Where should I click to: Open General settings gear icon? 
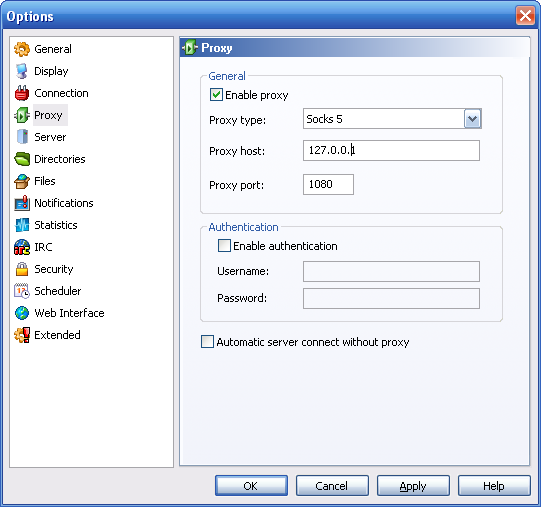[x=22, y=49]
